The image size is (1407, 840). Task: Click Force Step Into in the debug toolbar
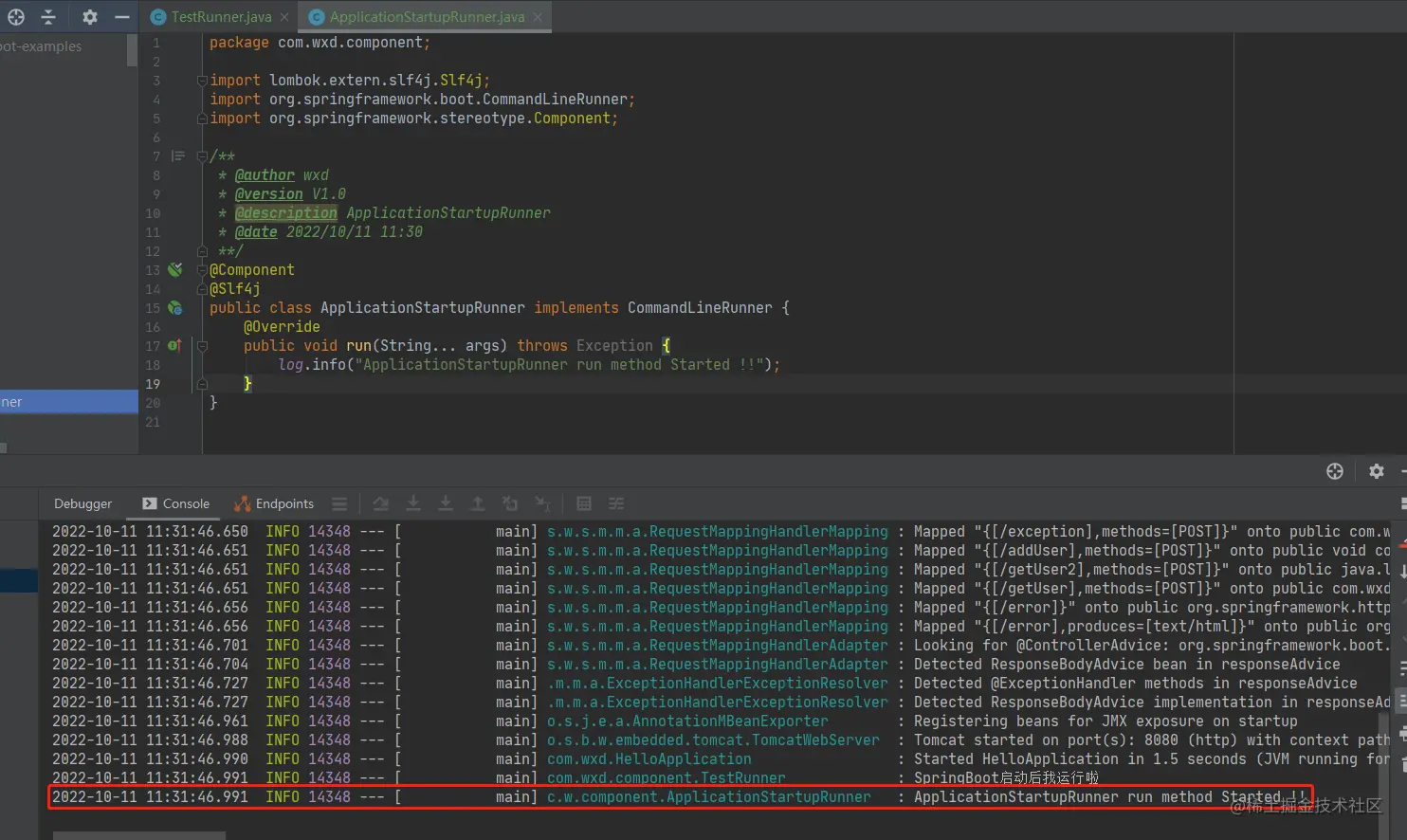(446, 503)
